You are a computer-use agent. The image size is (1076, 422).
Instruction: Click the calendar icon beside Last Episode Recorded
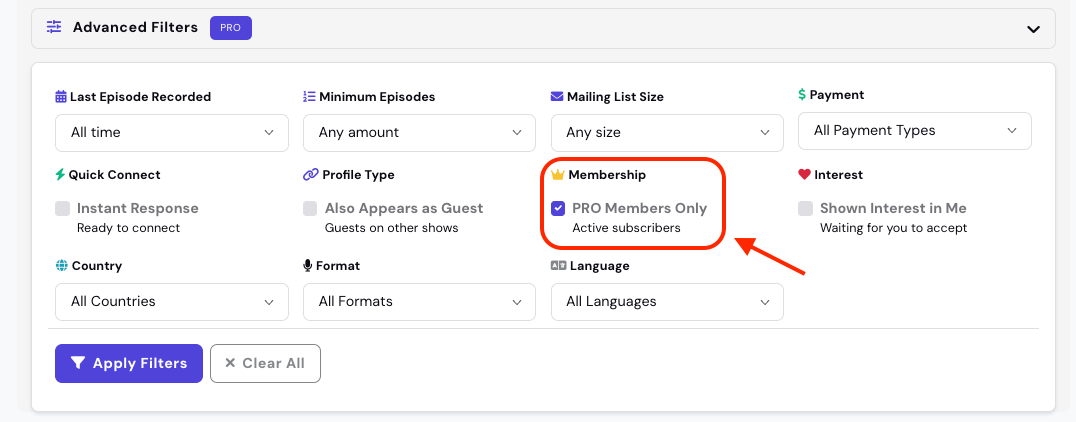61,97
